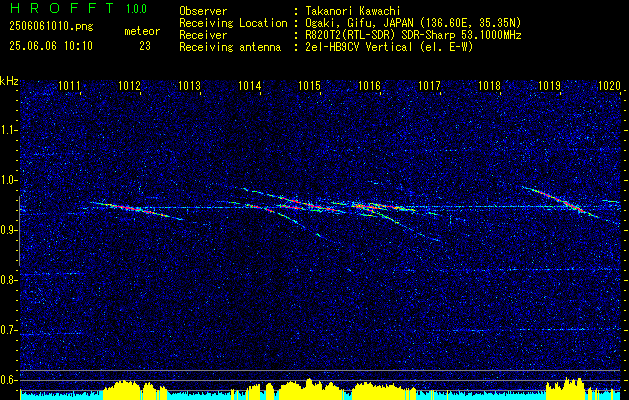
Task: Click the 0.8 frequency axis label
Action: point(8,280)
